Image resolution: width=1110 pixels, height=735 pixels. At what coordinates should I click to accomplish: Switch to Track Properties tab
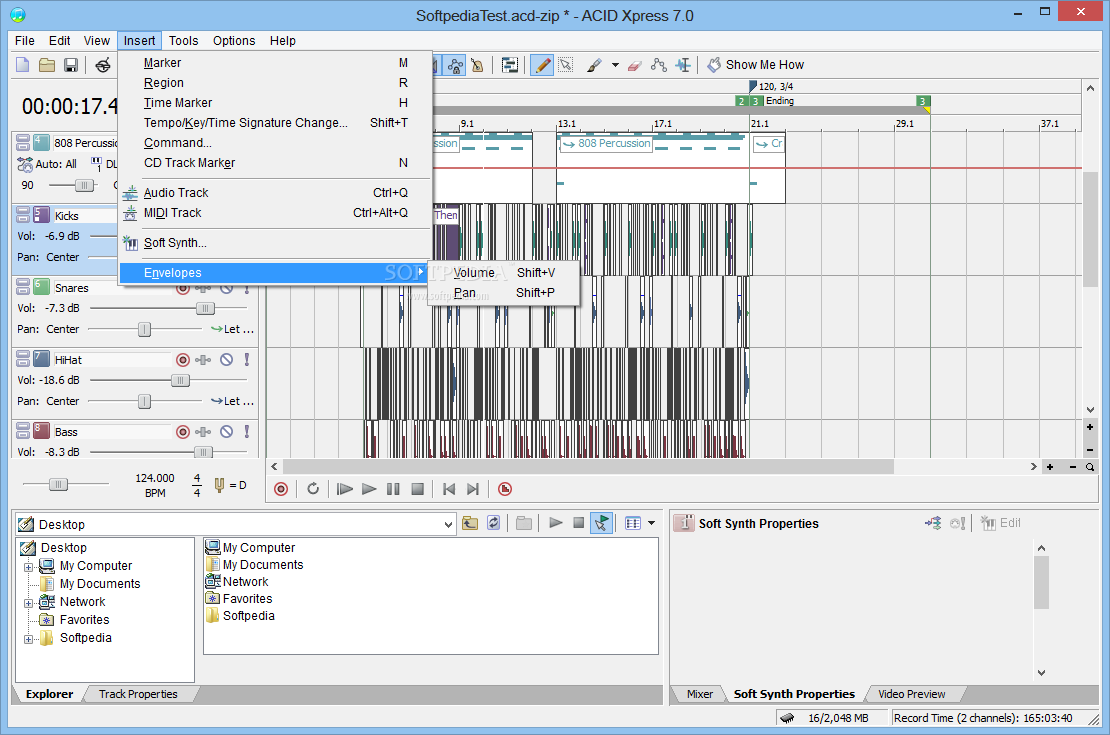point(138,694)
